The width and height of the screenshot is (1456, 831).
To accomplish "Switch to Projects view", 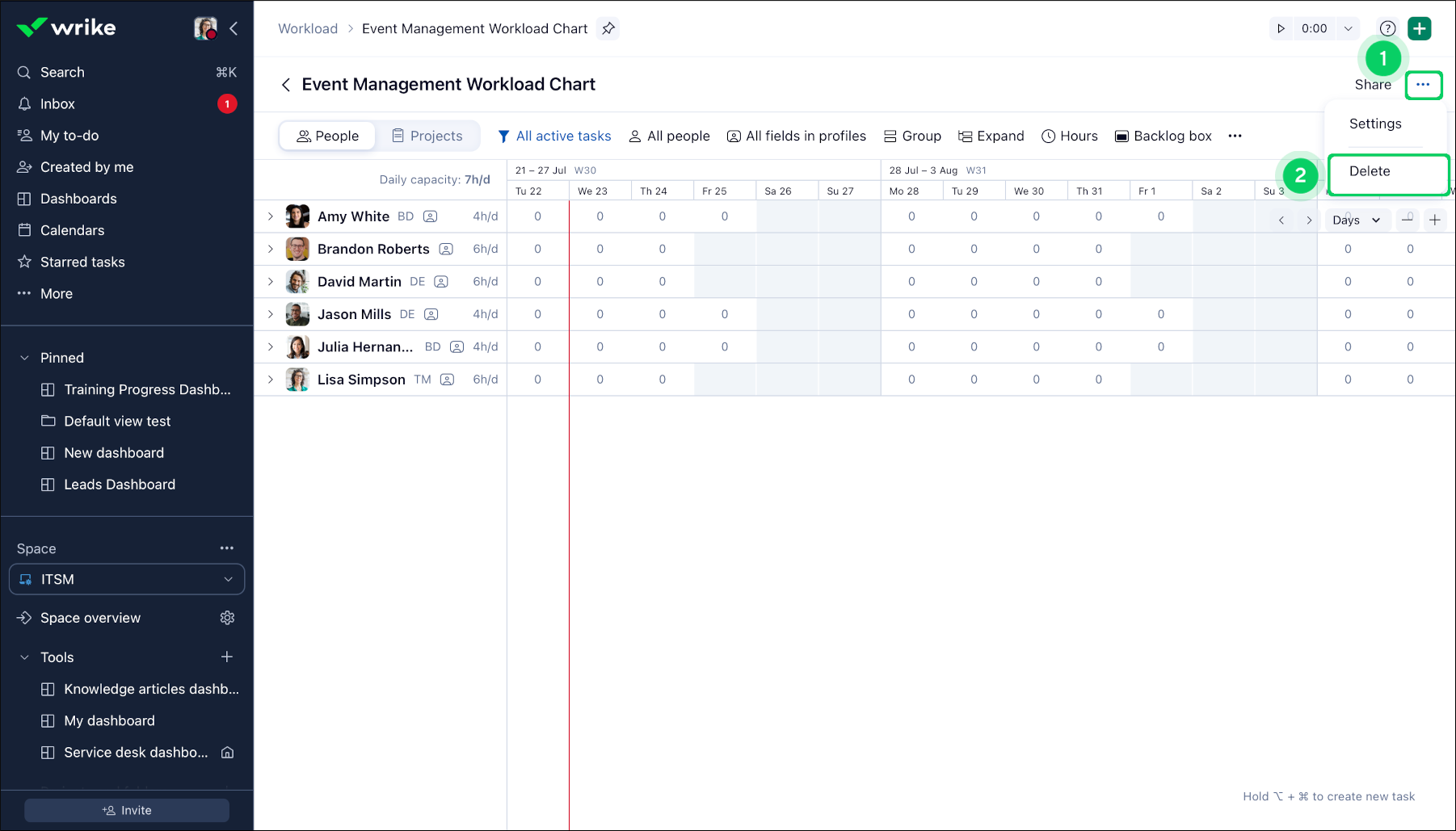I will [427, 136].
